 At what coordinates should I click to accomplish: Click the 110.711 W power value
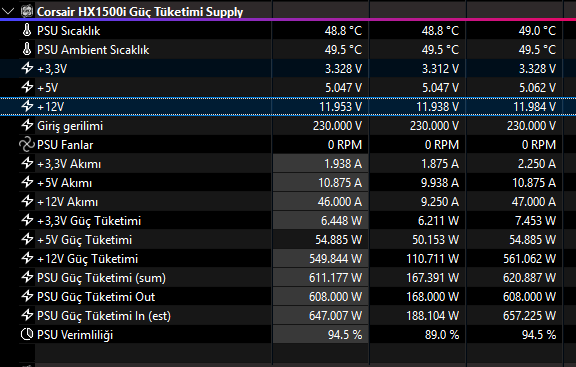coord(433,259)
